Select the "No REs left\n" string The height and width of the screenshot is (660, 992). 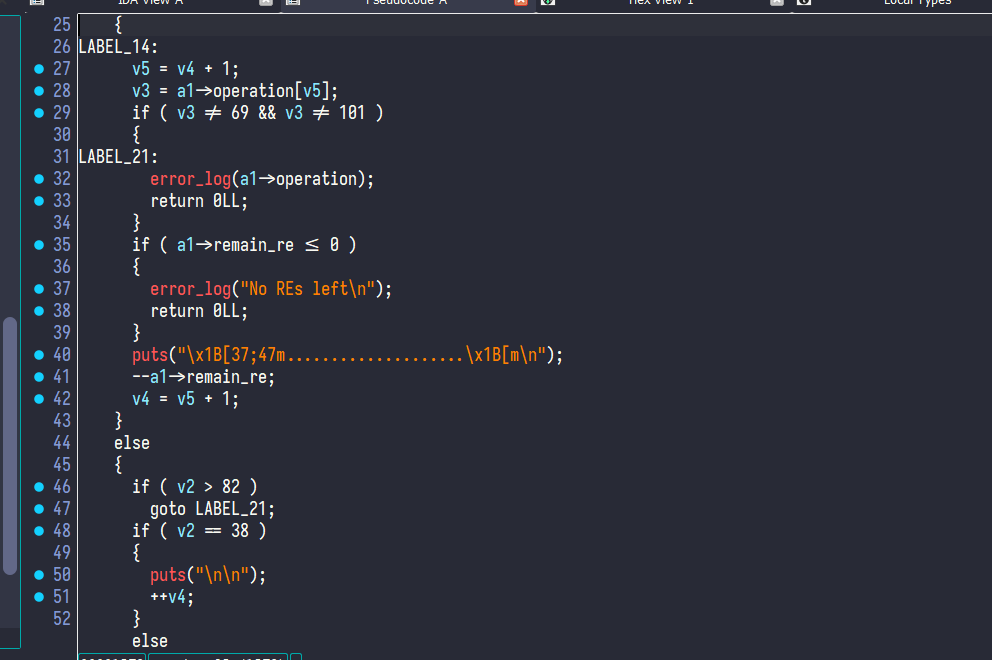[x=309, y=289]
